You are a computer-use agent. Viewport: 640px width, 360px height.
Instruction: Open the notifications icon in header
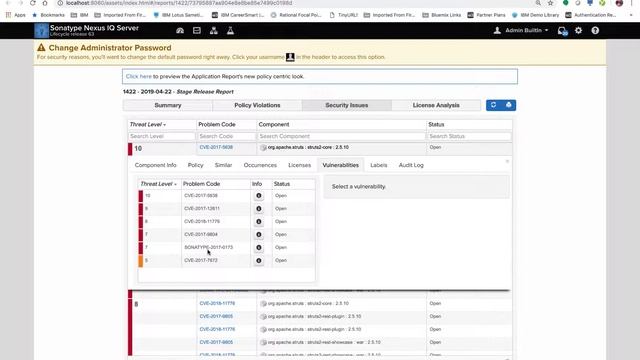(562, 31)
